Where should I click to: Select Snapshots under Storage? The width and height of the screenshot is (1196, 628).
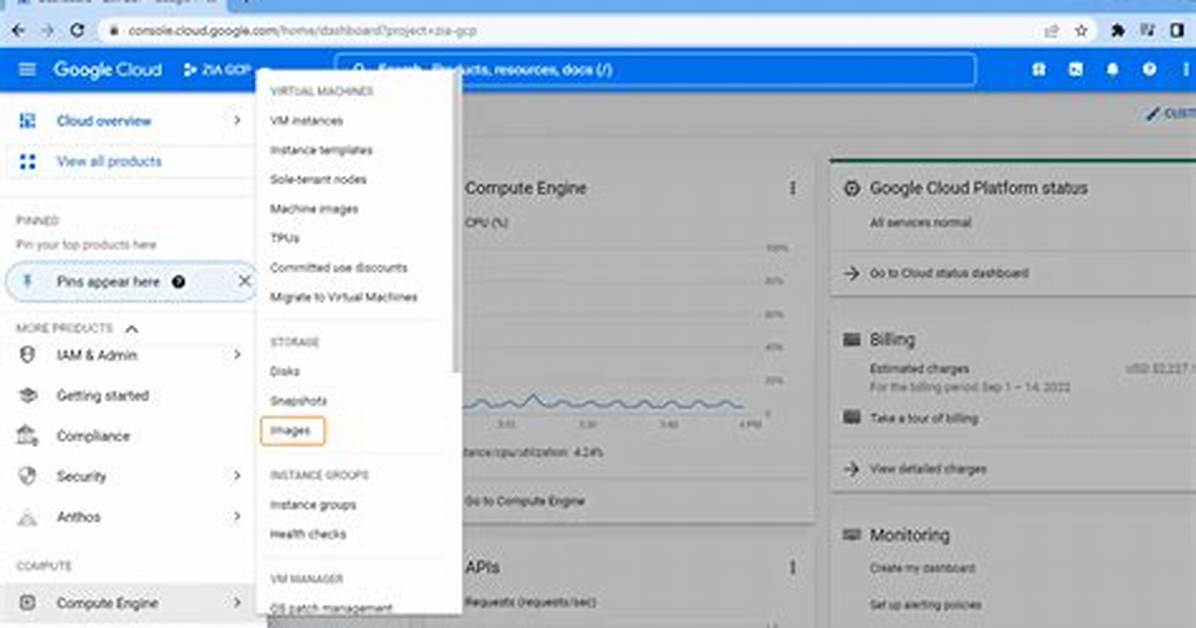[298, 401]
